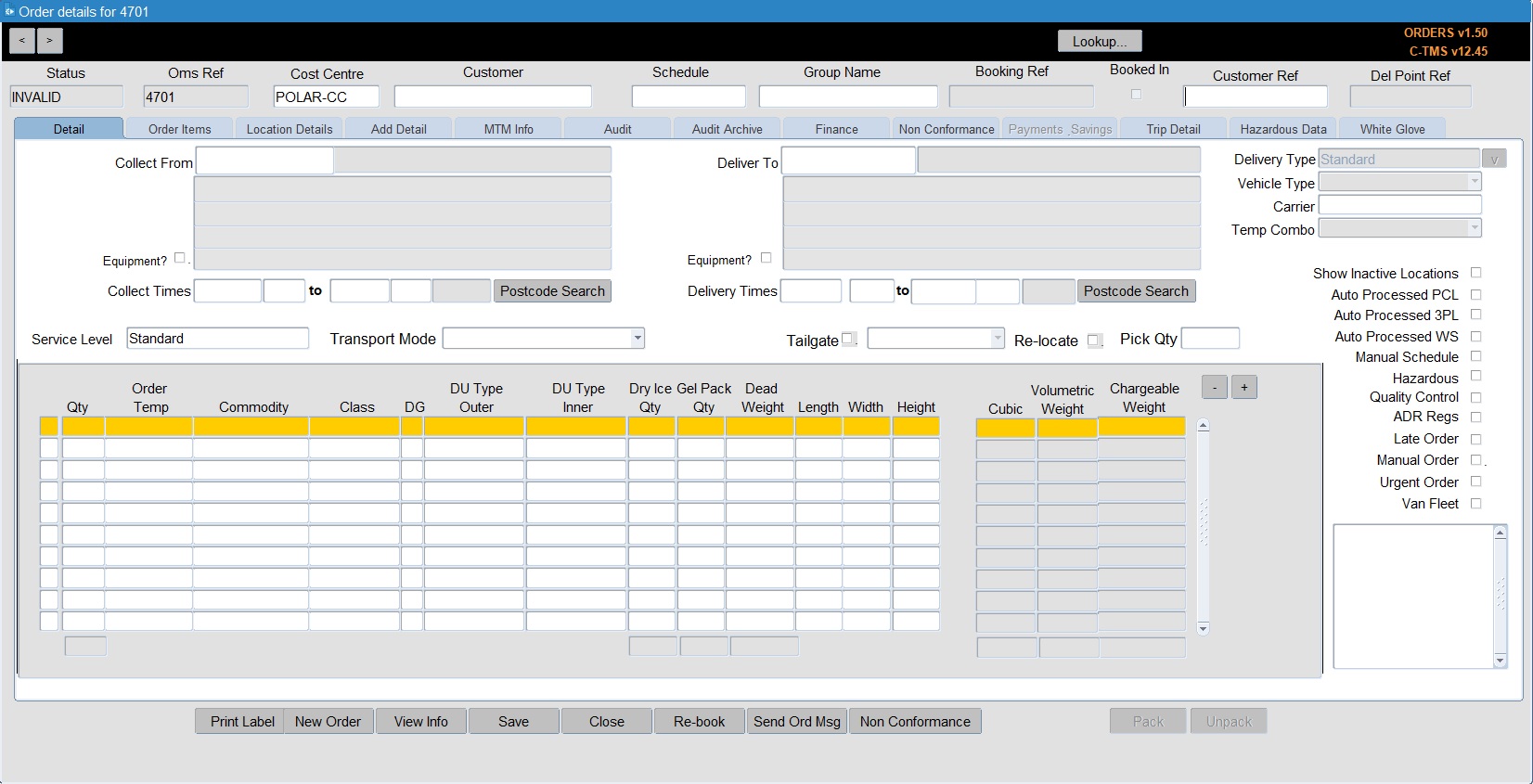Click the minus button above the items grid

coord(1214,387)
